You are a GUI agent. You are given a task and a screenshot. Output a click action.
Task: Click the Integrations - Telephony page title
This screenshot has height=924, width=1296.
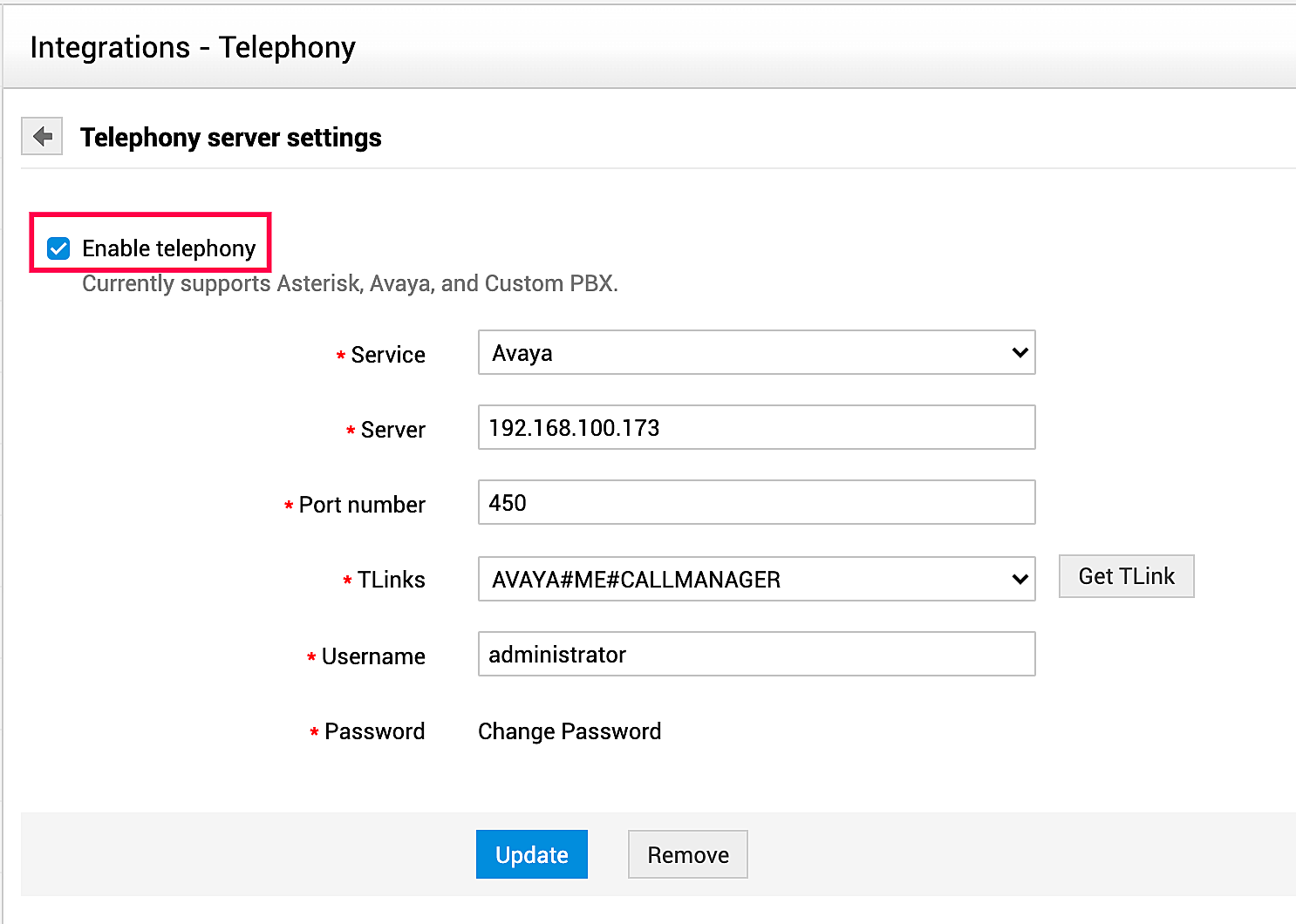pos(193,48)
